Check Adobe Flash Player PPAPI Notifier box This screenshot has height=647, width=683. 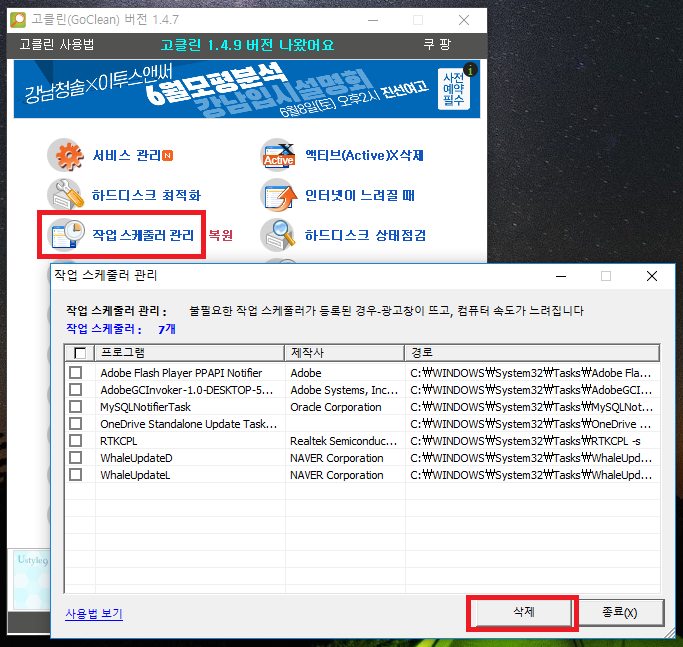76,373
